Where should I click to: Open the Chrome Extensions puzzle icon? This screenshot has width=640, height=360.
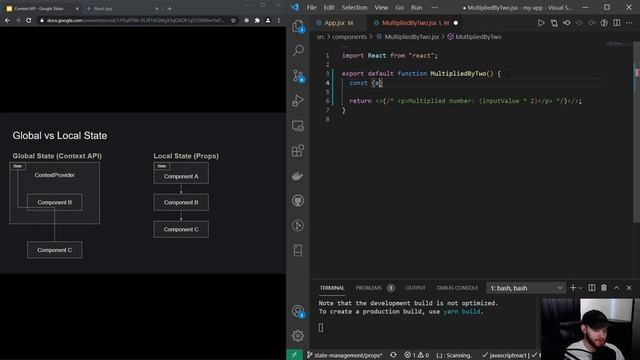[x=257, y=20]
